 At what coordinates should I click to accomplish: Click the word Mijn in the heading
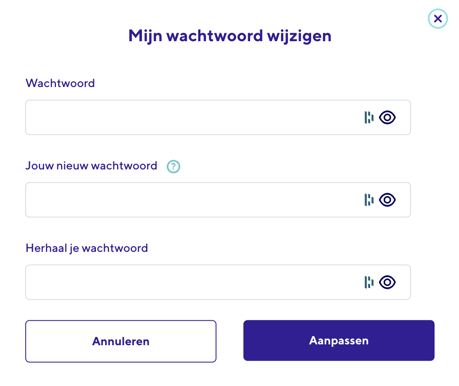coord(145,36)
